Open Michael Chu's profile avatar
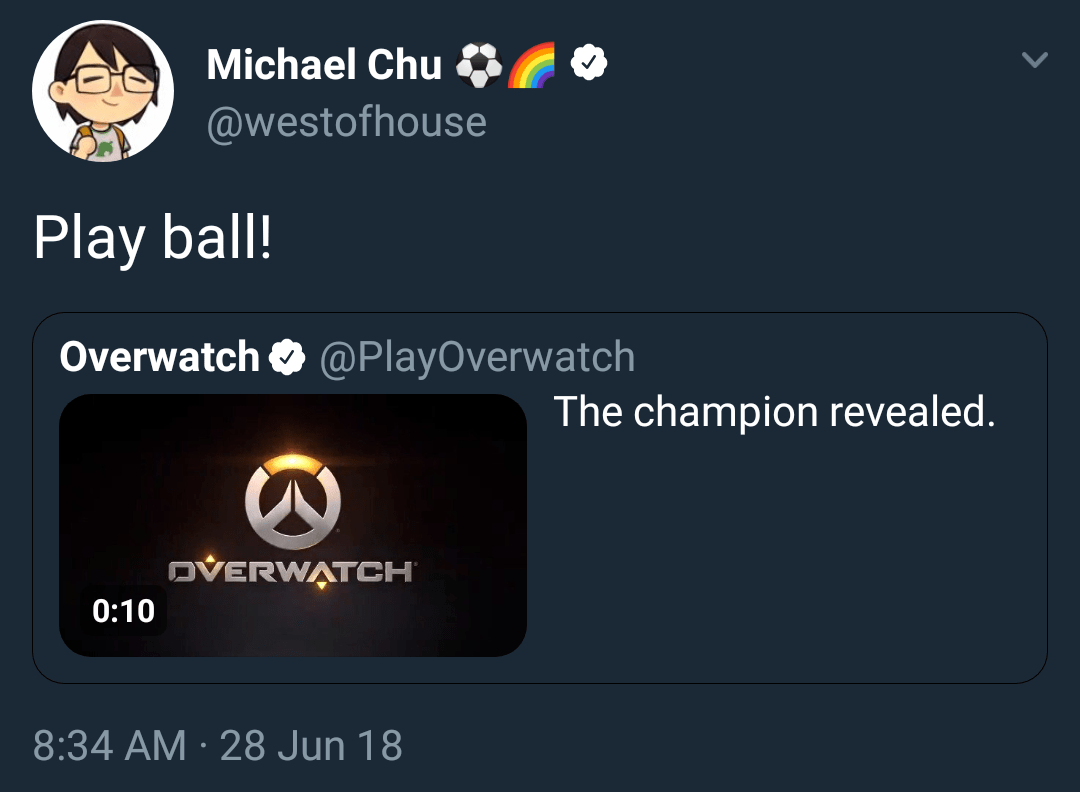The image size is (1080, 792). (x=103, y=91)
